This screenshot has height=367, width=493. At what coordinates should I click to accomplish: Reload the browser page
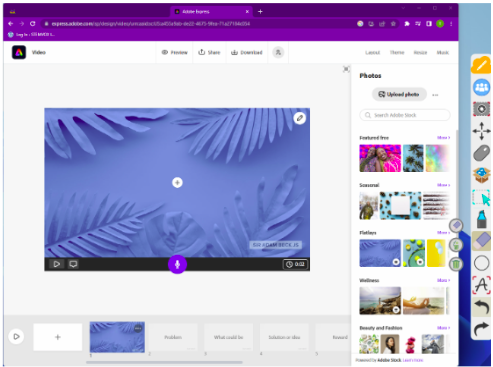pos(33,24)
